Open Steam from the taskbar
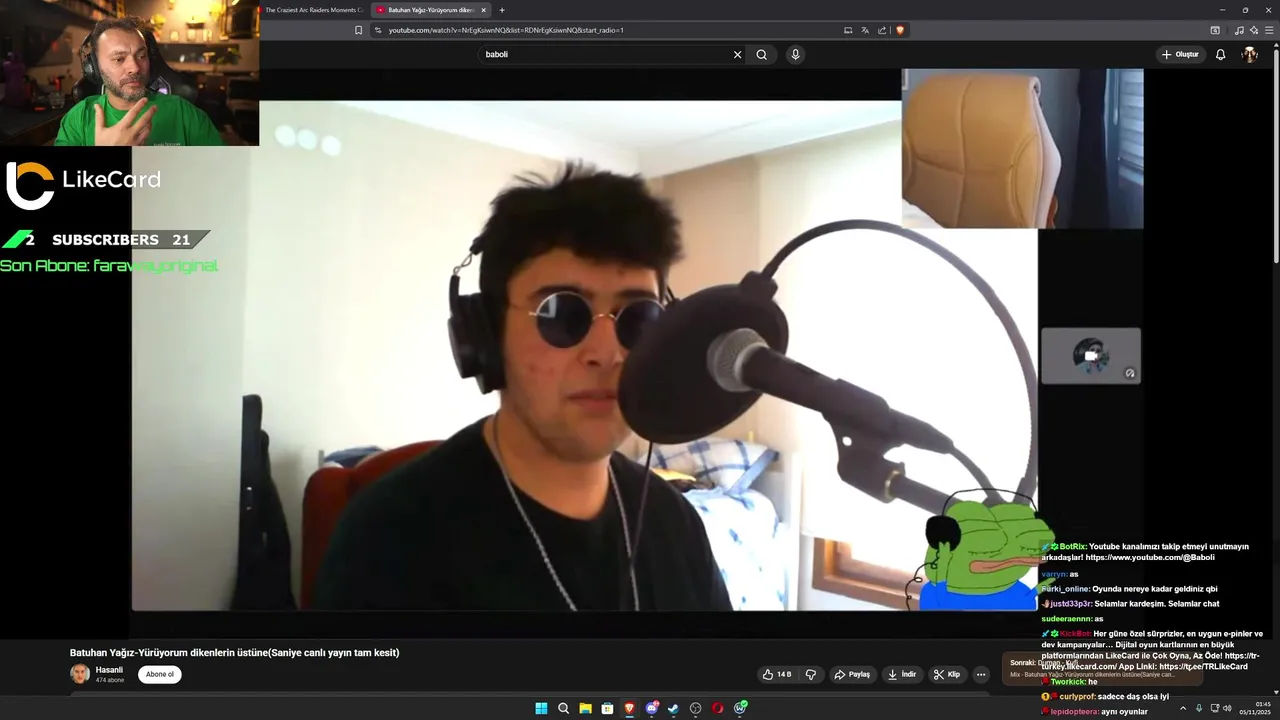The image size is (1280, 720). pos(673,708)
